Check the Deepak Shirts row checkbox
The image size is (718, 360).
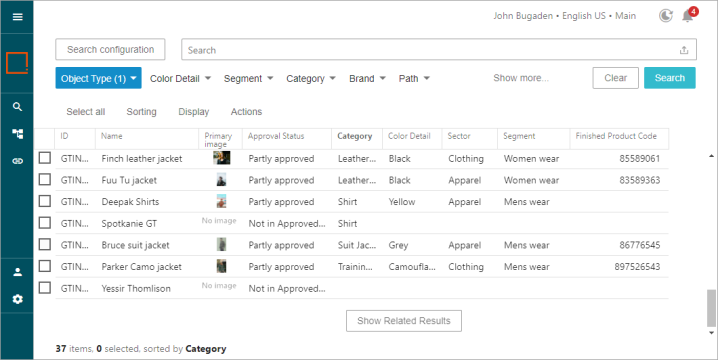[44, 201]
